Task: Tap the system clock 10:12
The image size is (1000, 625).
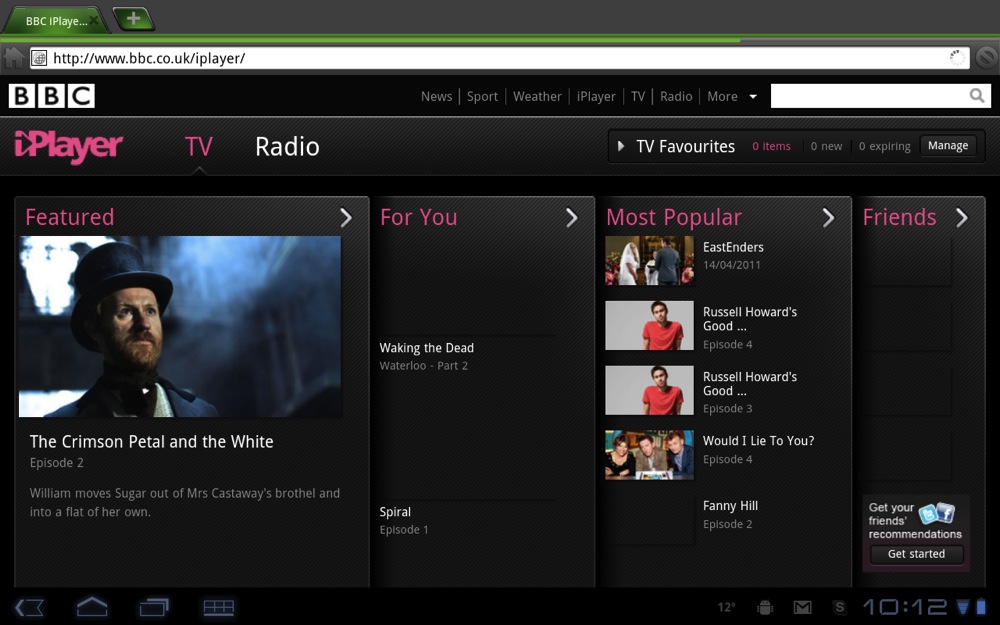Action: [x=904, y=607]
